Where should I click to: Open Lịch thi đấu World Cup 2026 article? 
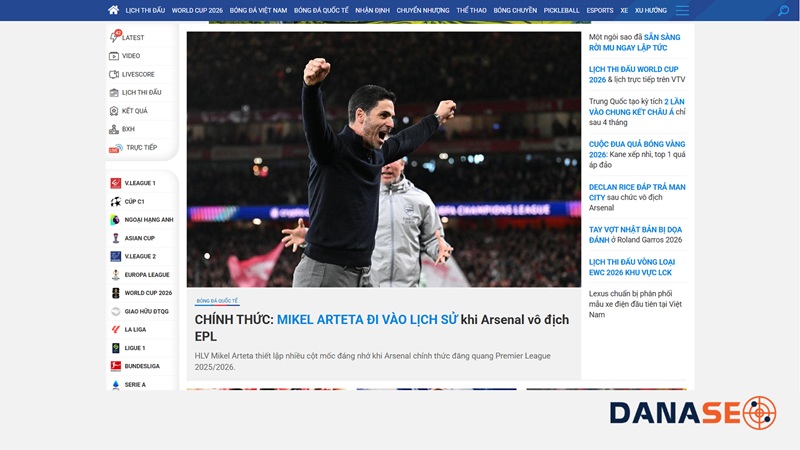(637, 74)
